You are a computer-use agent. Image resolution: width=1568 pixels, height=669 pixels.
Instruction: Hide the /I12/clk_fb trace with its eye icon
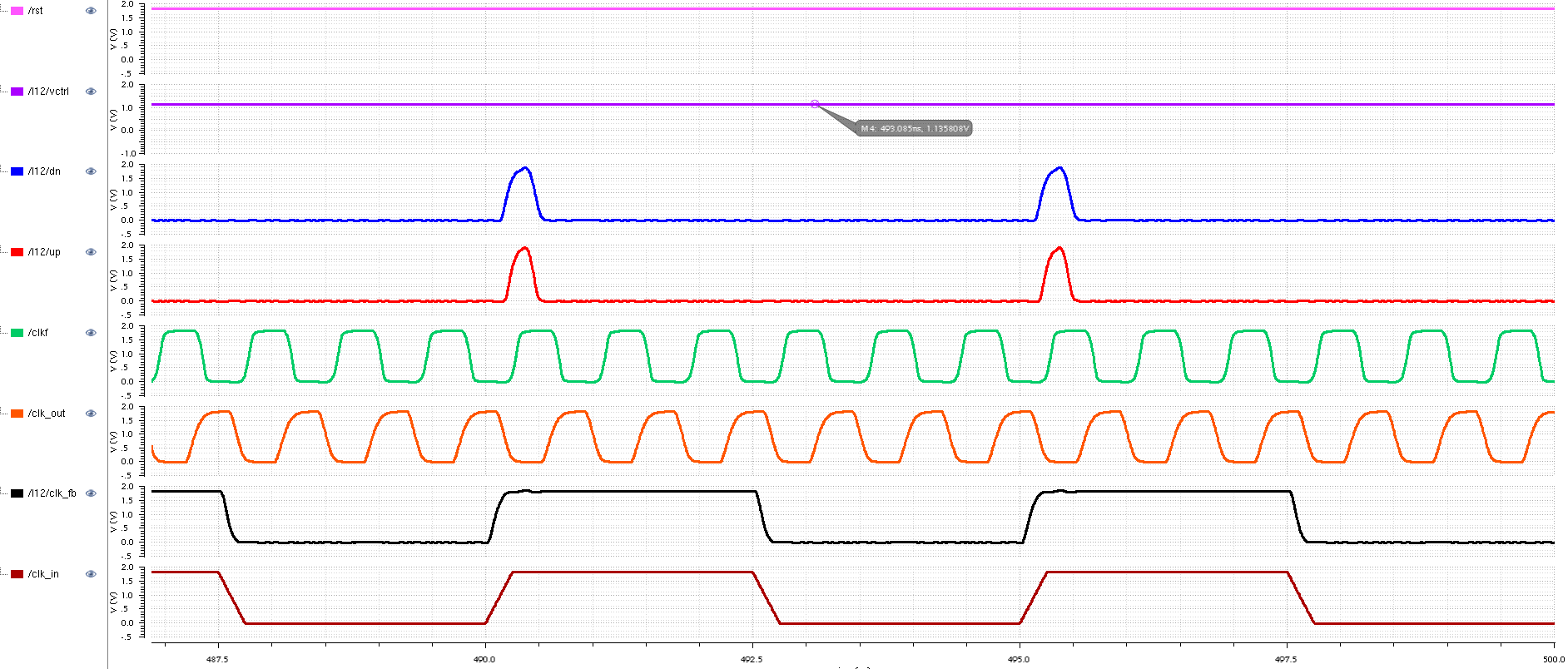91,493
